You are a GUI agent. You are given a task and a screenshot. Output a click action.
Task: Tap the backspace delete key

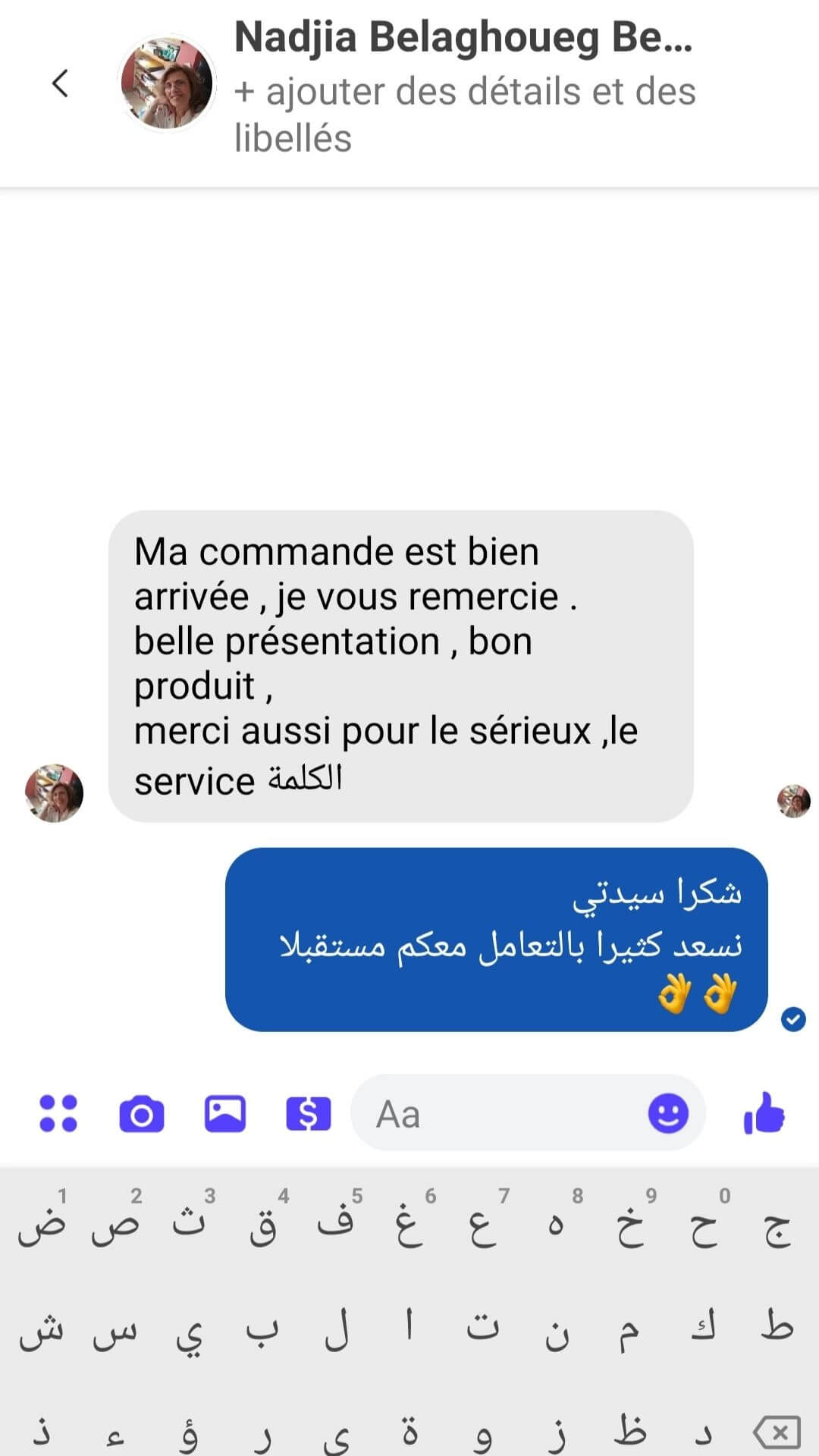[x=777, y=1432]
